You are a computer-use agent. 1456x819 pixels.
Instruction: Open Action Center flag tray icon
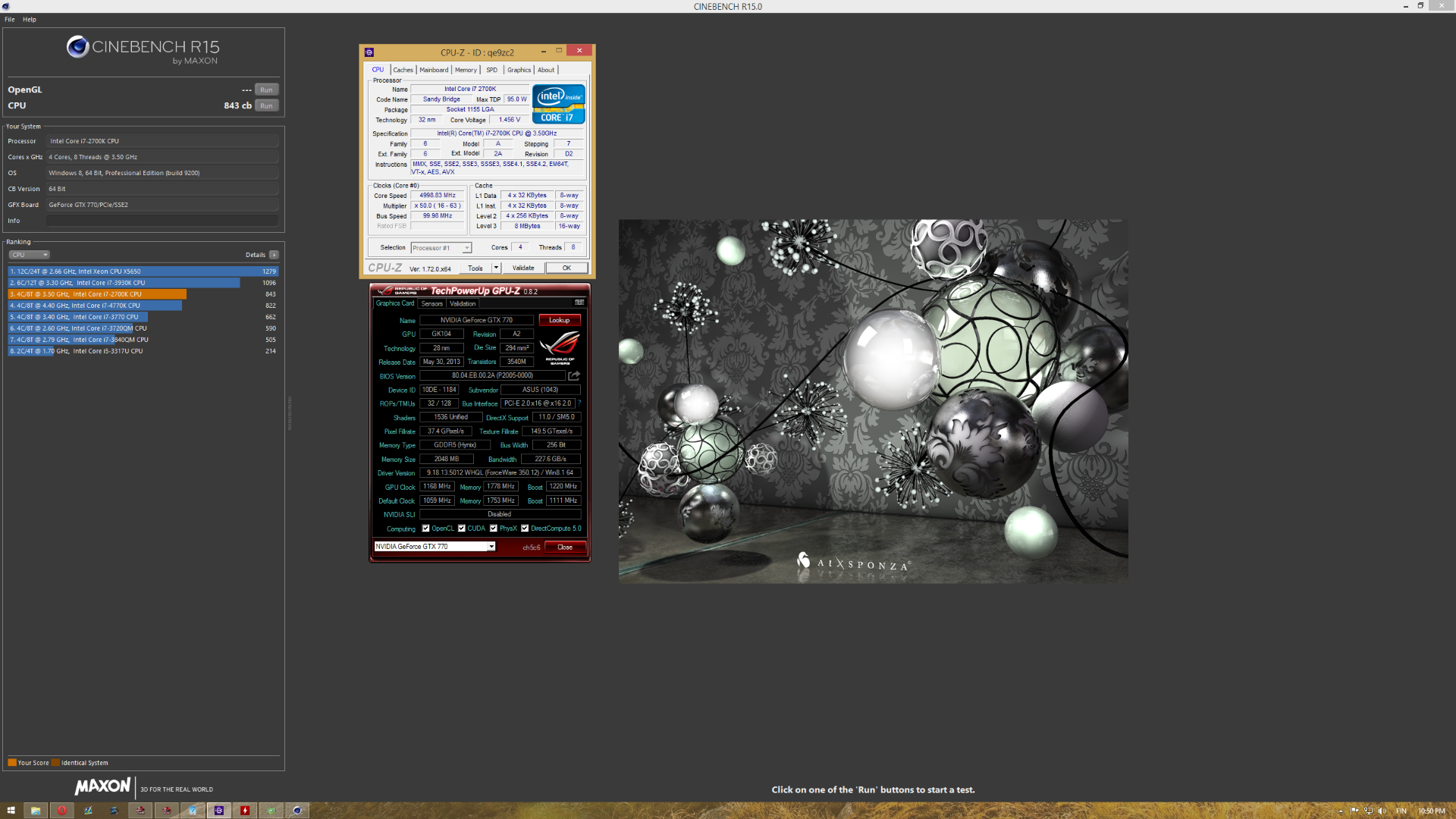click(1354, 811)
